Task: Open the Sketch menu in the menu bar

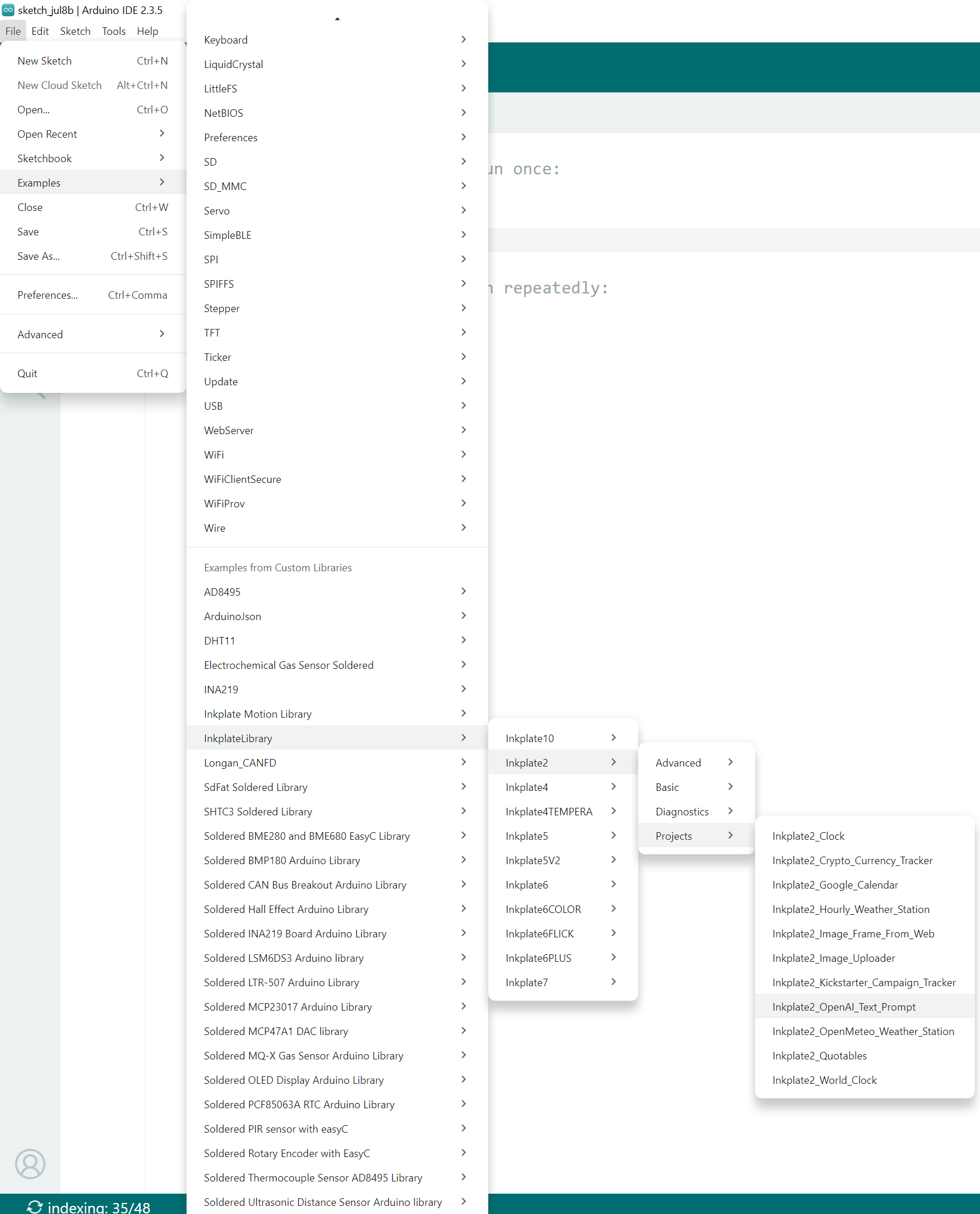Action: [75, 31]
